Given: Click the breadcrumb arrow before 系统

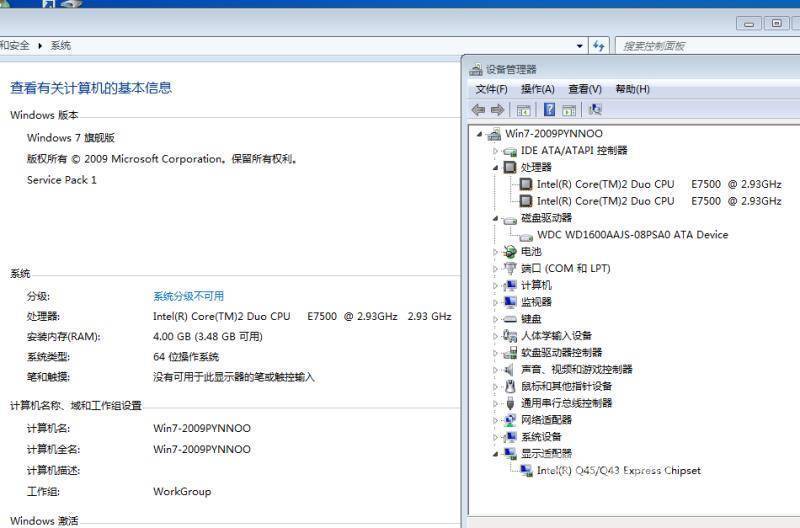Looking at the screenshot, I should (x=40, y=46).
